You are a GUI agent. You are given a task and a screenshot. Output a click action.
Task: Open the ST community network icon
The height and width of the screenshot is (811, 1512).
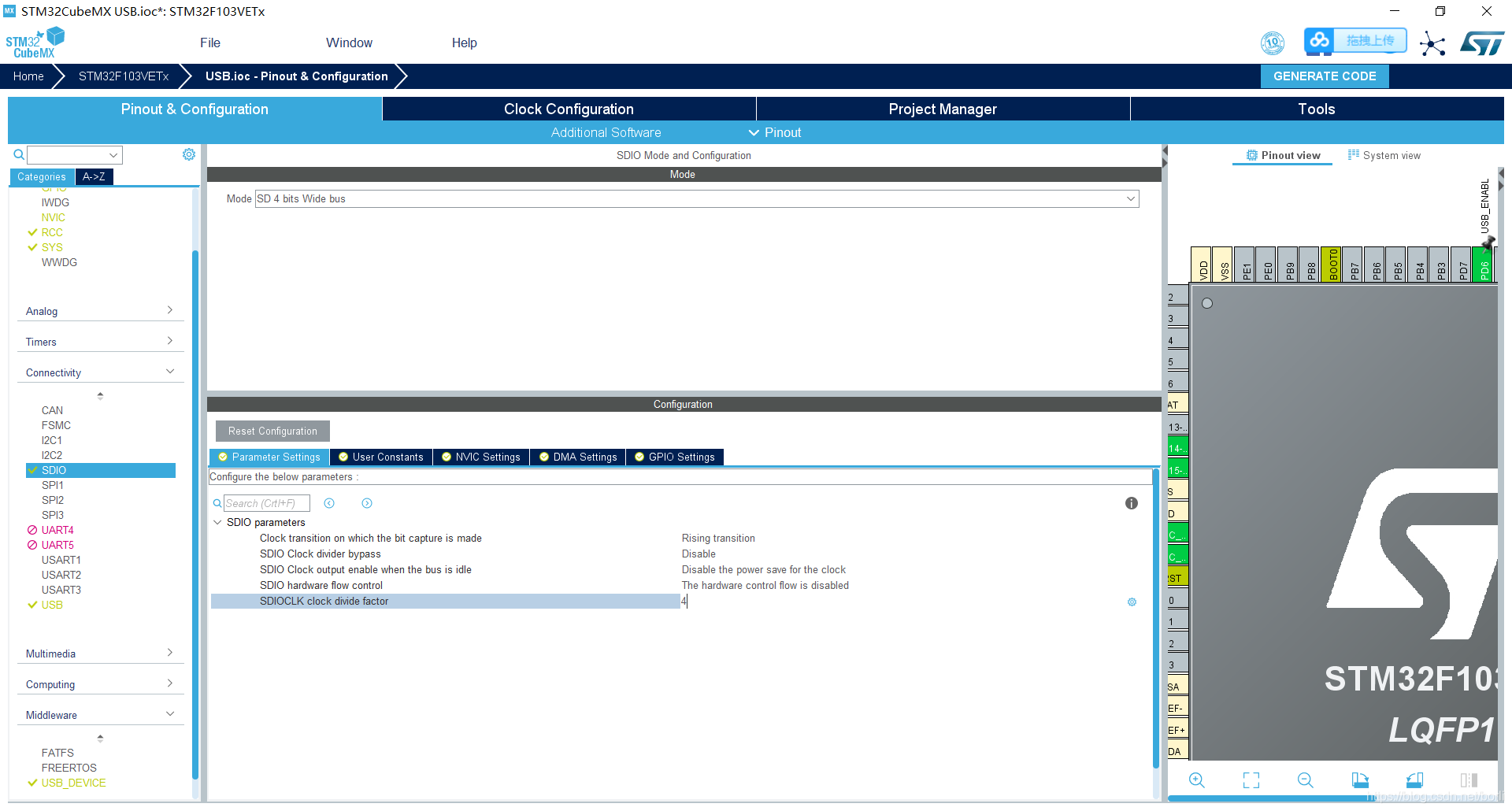click(x=1432, y=43)
